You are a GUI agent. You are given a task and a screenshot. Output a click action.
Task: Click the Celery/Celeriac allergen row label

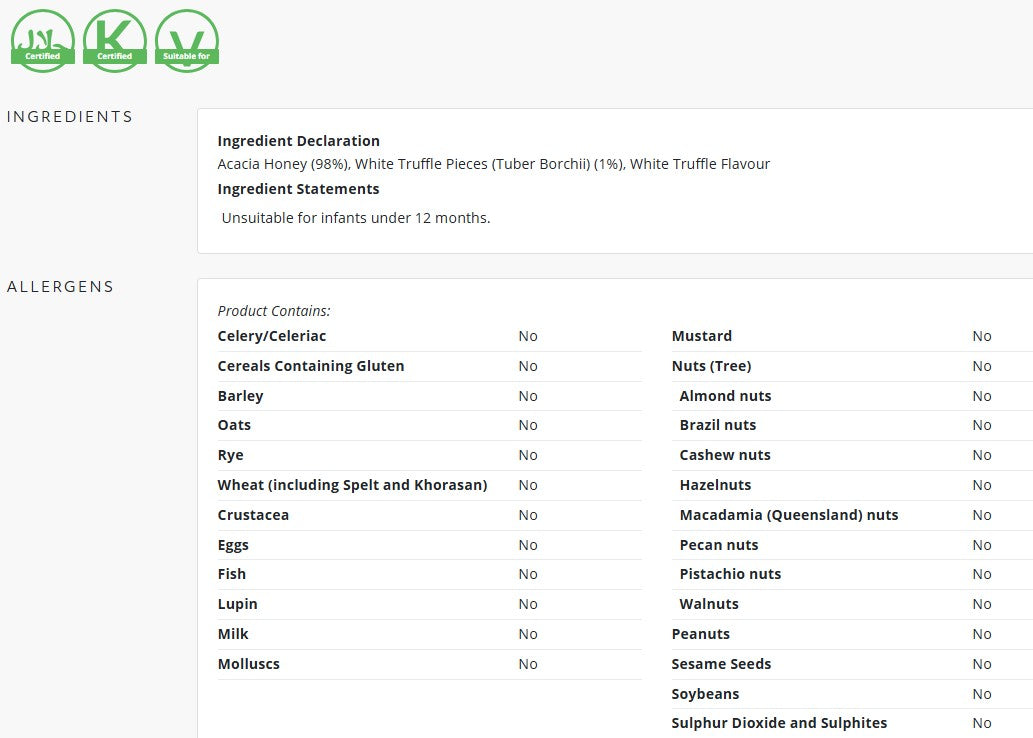coord(272,336)
